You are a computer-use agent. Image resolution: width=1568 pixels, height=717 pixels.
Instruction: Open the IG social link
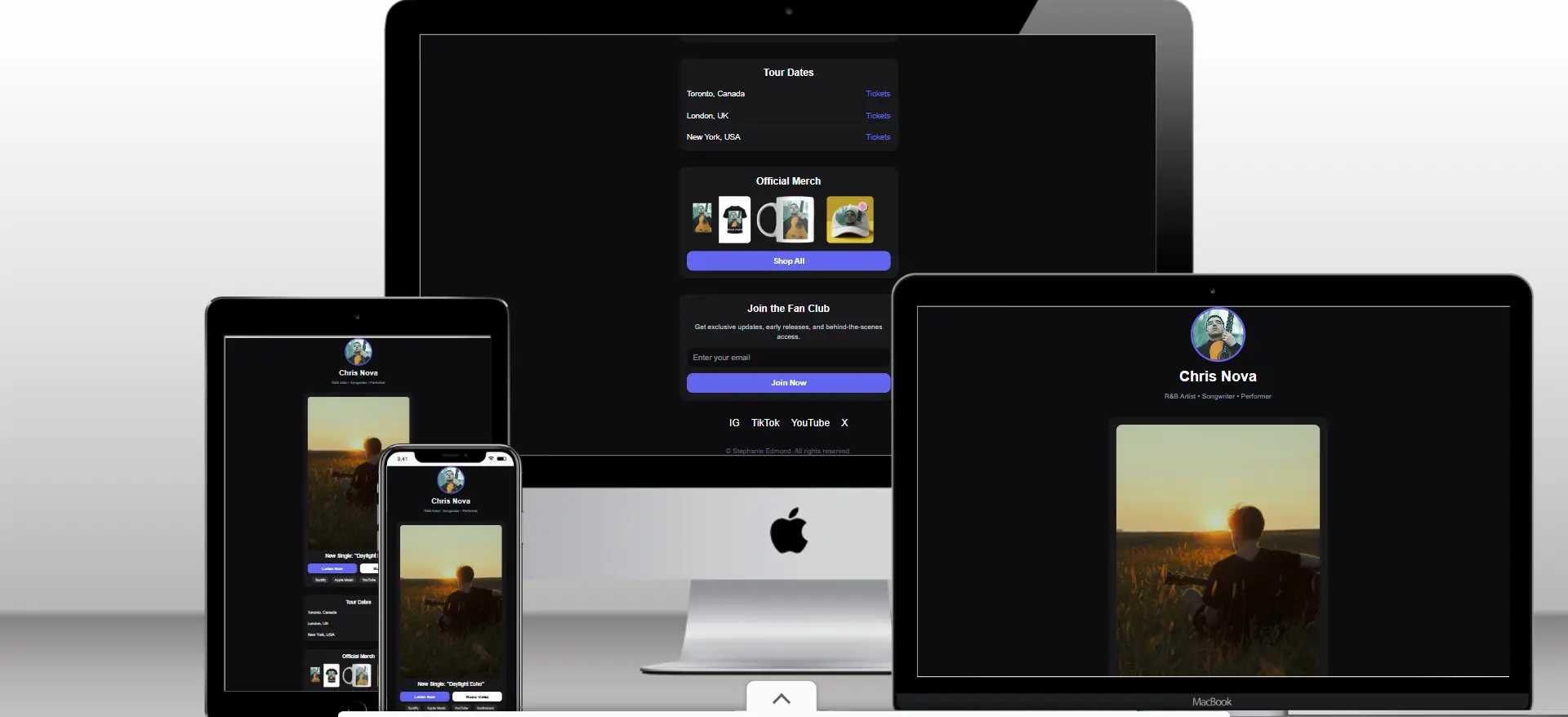[734, 423]
